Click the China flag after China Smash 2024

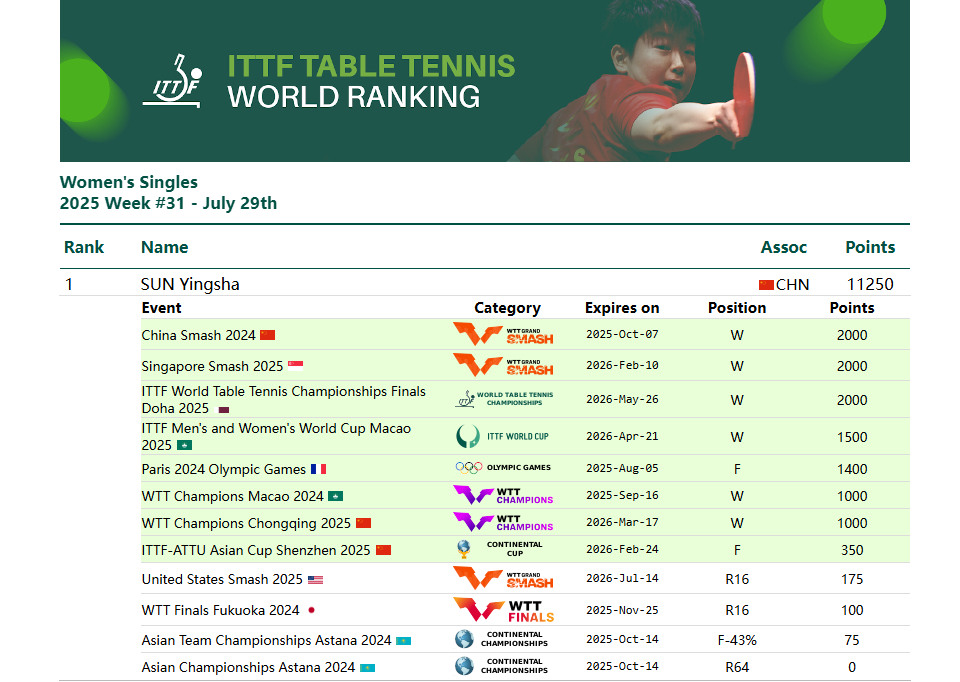click(268, 335)
